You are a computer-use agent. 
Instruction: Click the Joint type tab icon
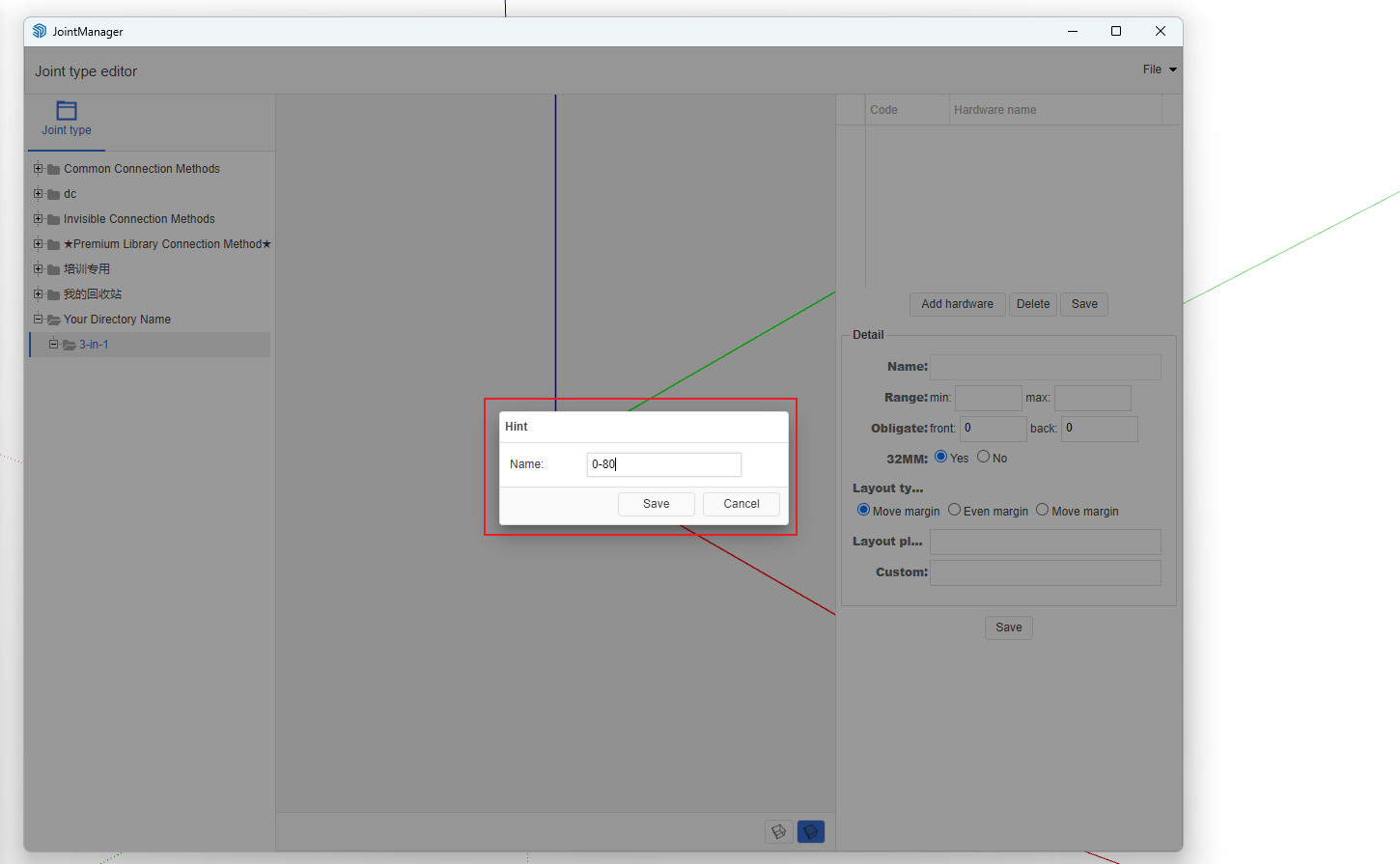pos(67,111)
